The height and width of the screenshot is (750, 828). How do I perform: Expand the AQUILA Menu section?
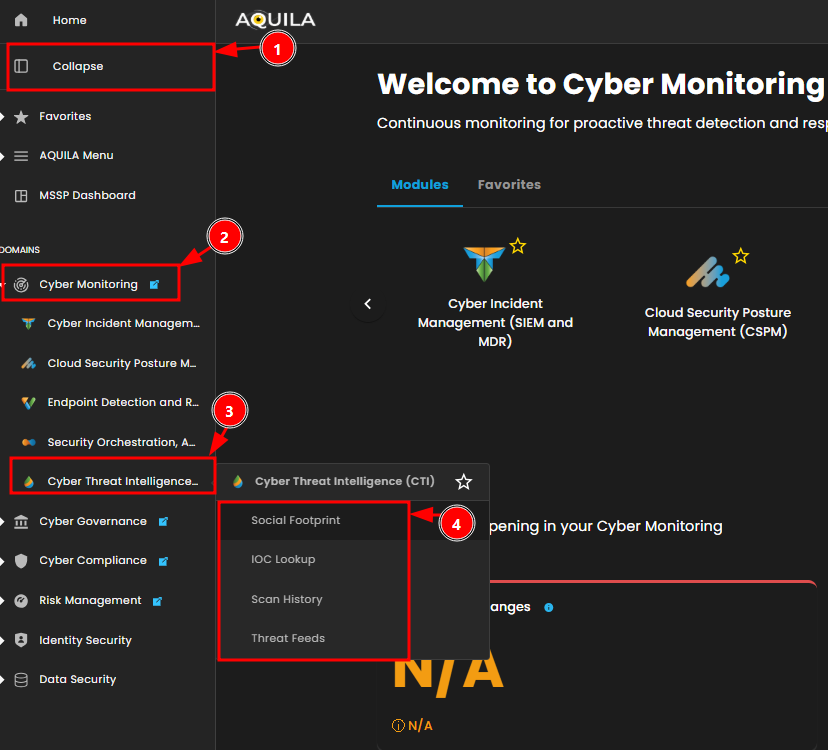[x=3, y=156]
